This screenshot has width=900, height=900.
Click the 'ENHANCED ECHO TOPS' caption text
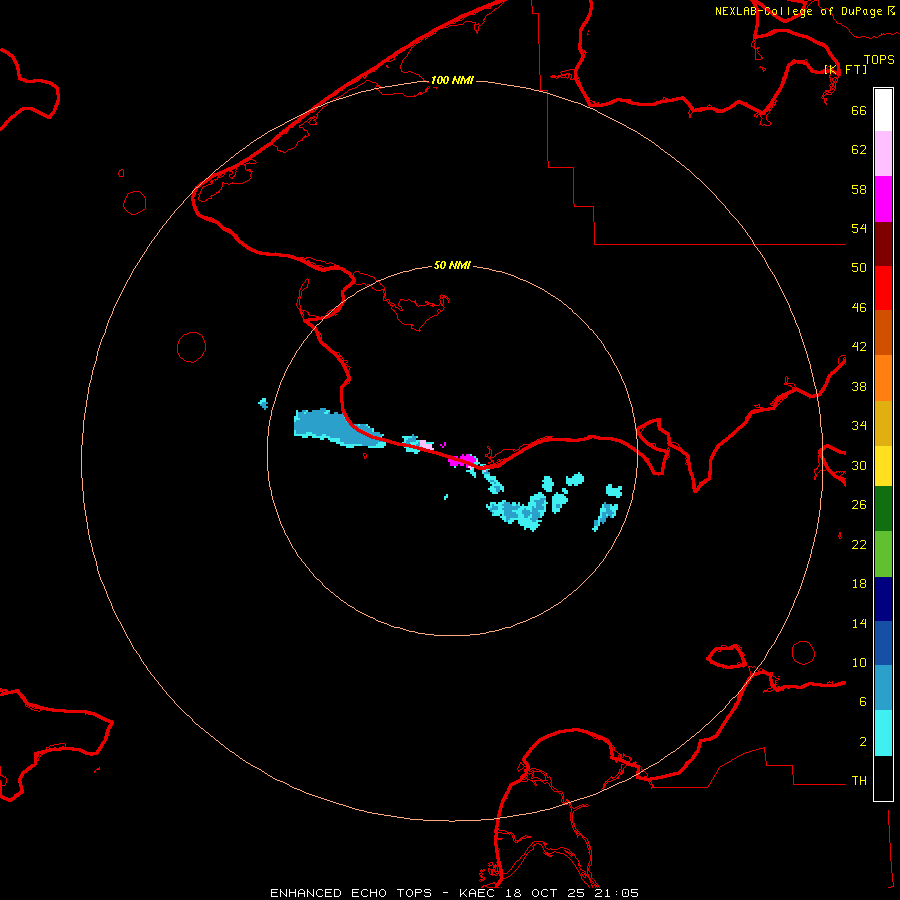pyautogui.click(x=351, y=893)
